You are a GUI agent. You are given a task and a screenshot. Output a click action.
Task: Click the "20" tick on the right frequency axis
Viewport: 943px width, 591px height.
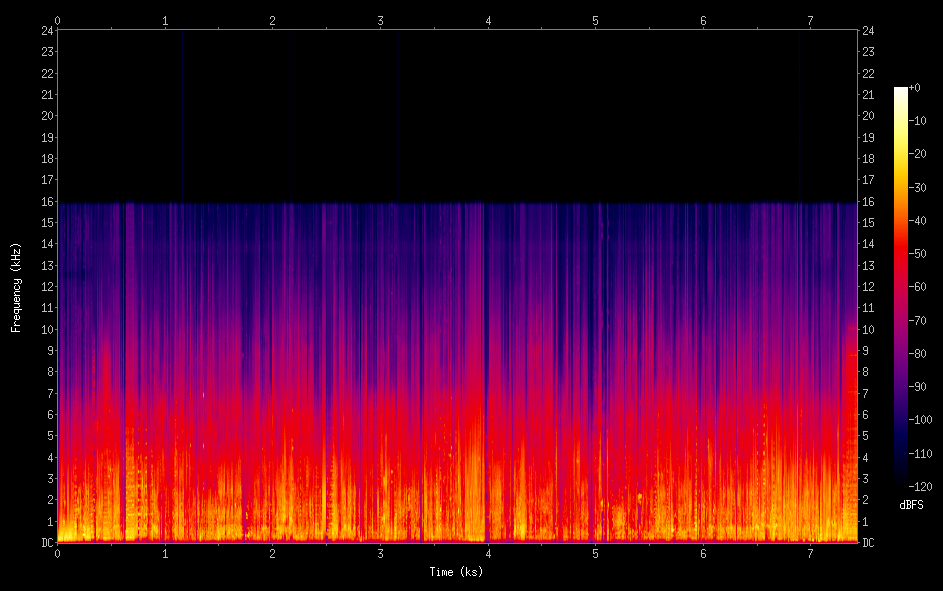point(869,116)
